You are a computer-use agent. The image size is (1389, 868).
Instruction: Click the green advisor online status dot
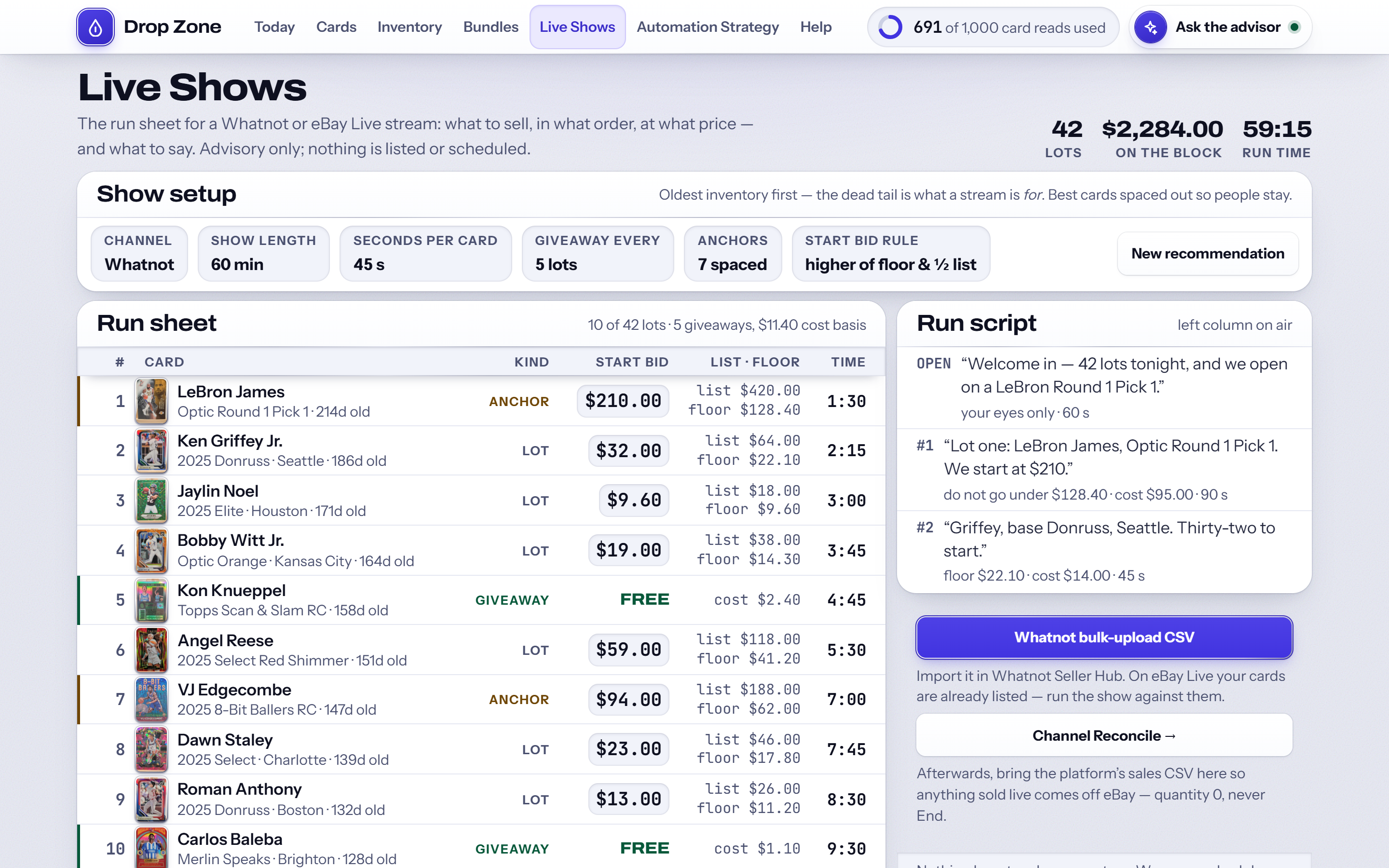[1294, 27]
